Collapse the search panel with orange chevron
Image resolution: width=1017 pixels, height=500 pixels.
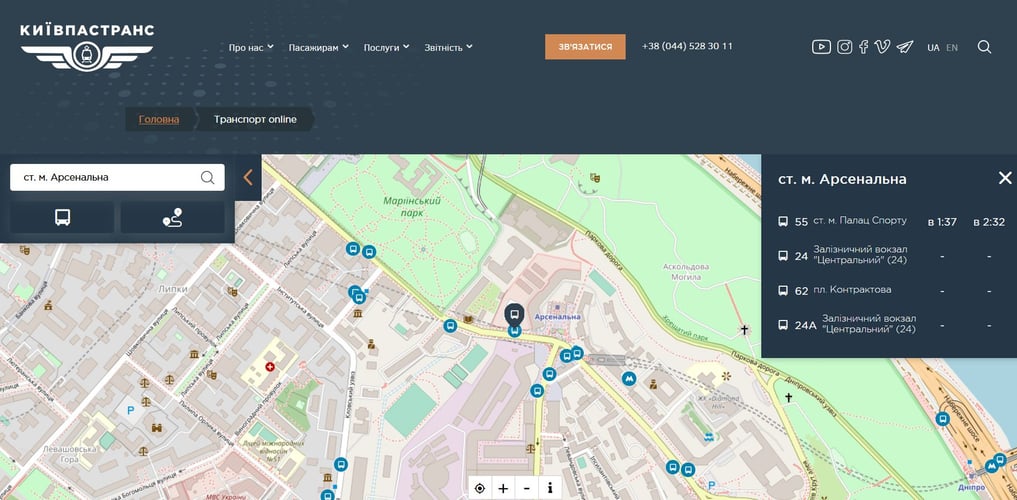[x=248, y=178]
